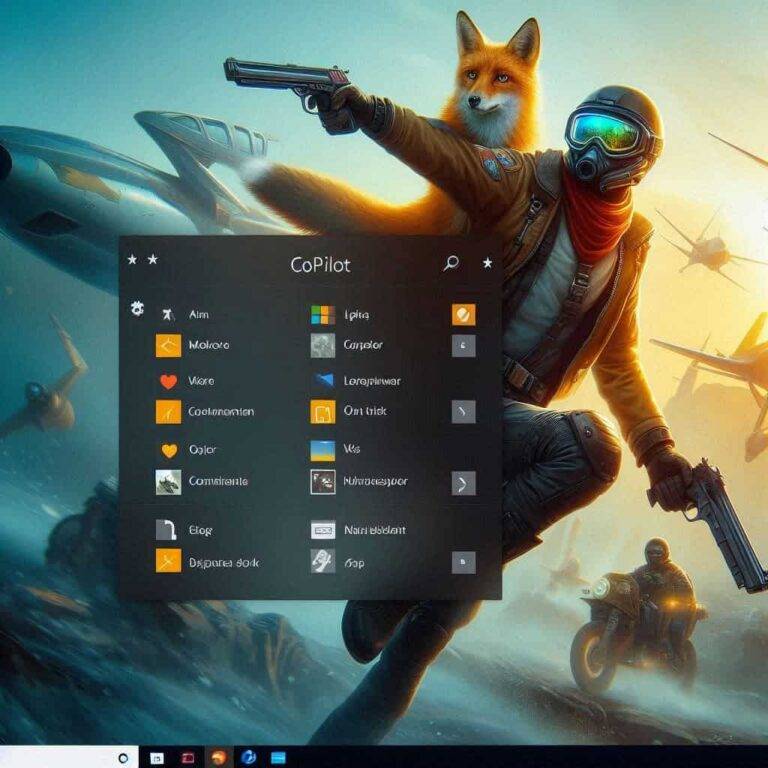Click the magnifier search icon beside CoPilot title
The height and width of the screenshot is (768, 768).
pos(451,263)
